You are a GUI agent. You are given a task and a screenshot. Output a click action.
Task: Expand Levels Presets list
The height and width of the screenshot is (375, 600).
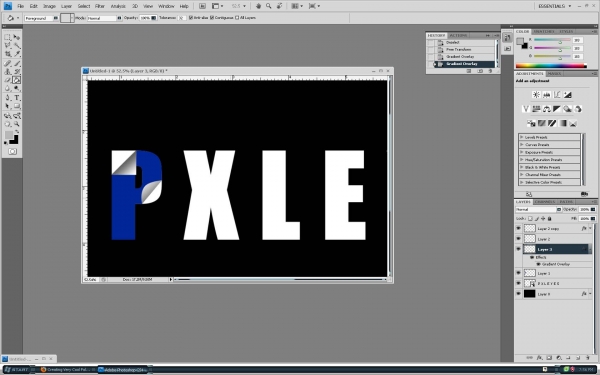[521, 137]
